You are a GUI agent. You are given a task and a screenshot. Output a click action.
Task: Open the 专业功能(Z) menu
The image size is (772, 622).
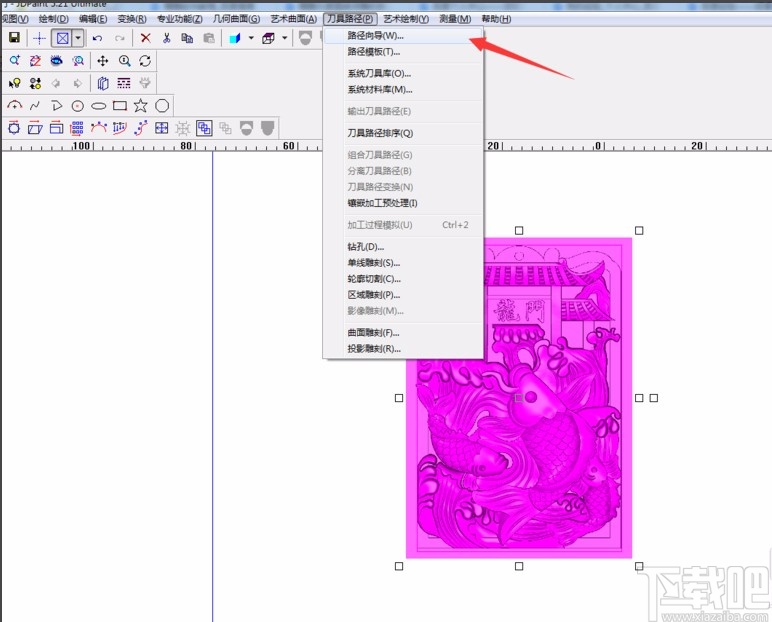180,19
